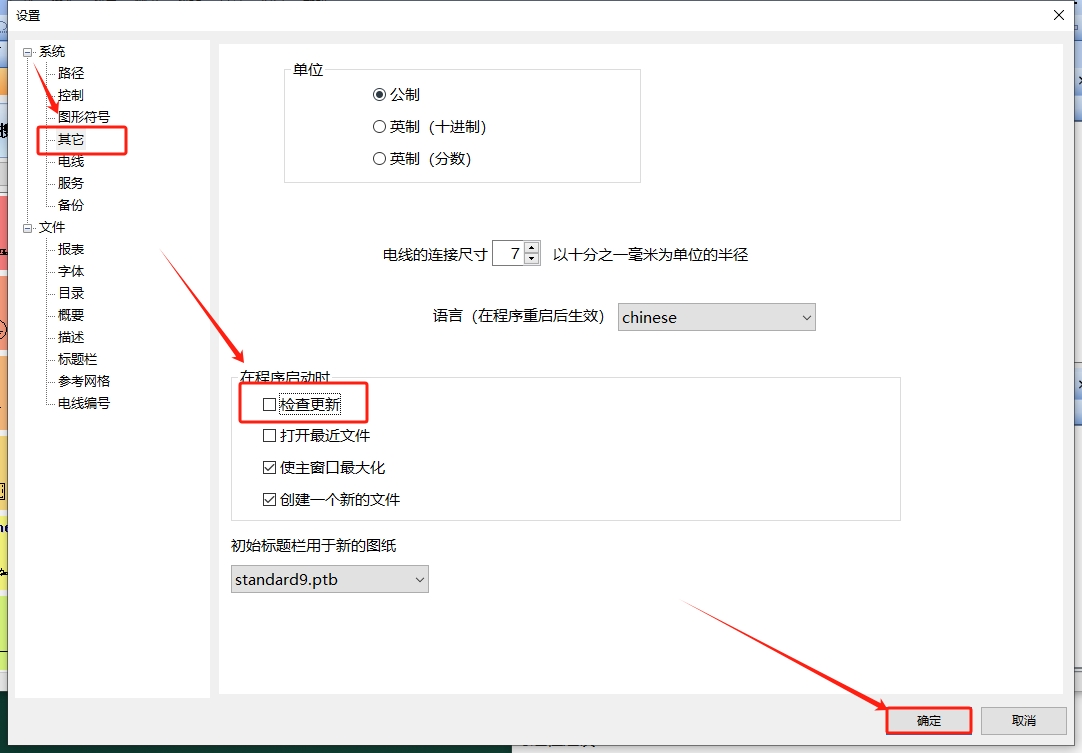The height and width of the screenshot is (753, 1082).
Task: Collapse the 系统 tree node
Action: [x=28, y=52]
